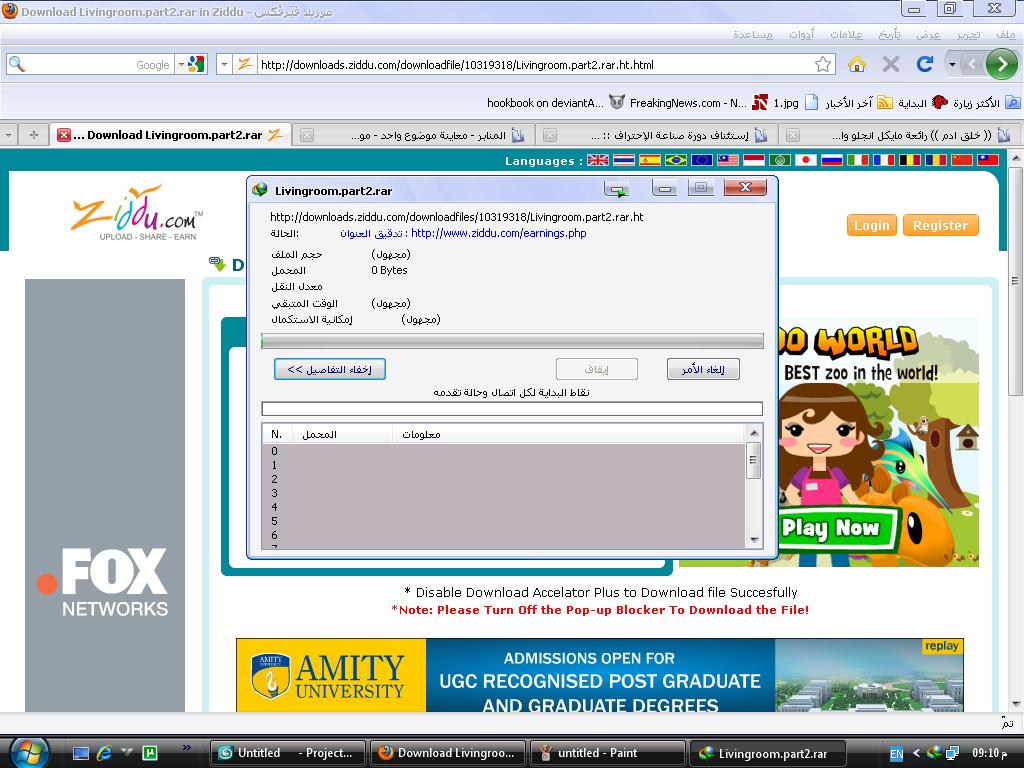Screen dimensions: 1024x768
Task: Select the Spanish flag language
Action: coord(650,160)
